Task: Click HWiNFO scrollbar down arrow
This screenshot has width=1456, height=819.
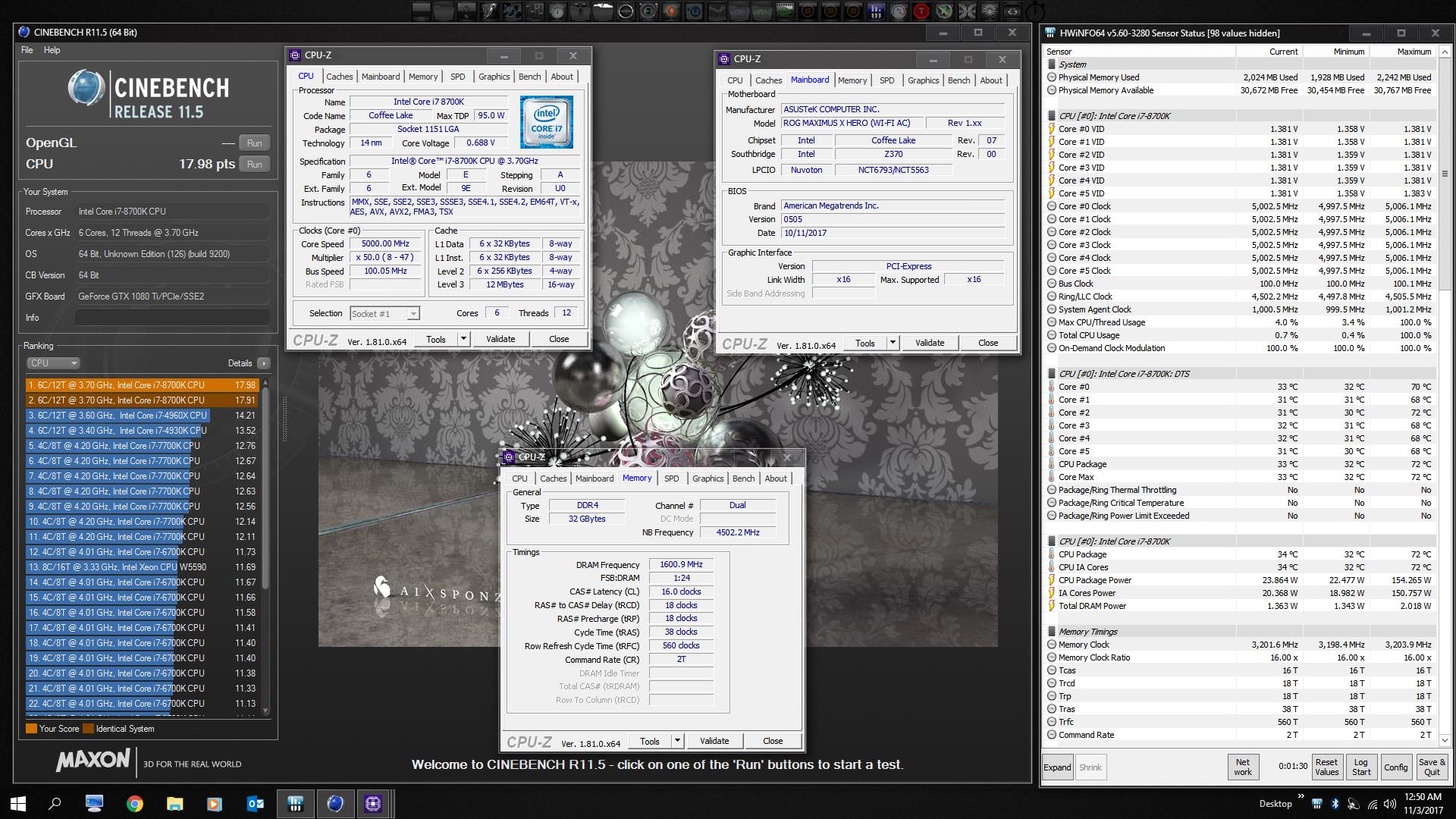Action: [x=1445, y=740]
